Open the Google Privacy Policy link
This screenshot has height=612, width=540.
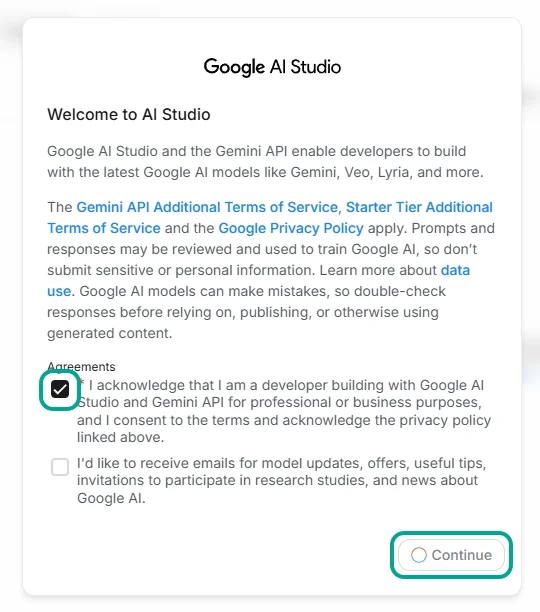291,228
